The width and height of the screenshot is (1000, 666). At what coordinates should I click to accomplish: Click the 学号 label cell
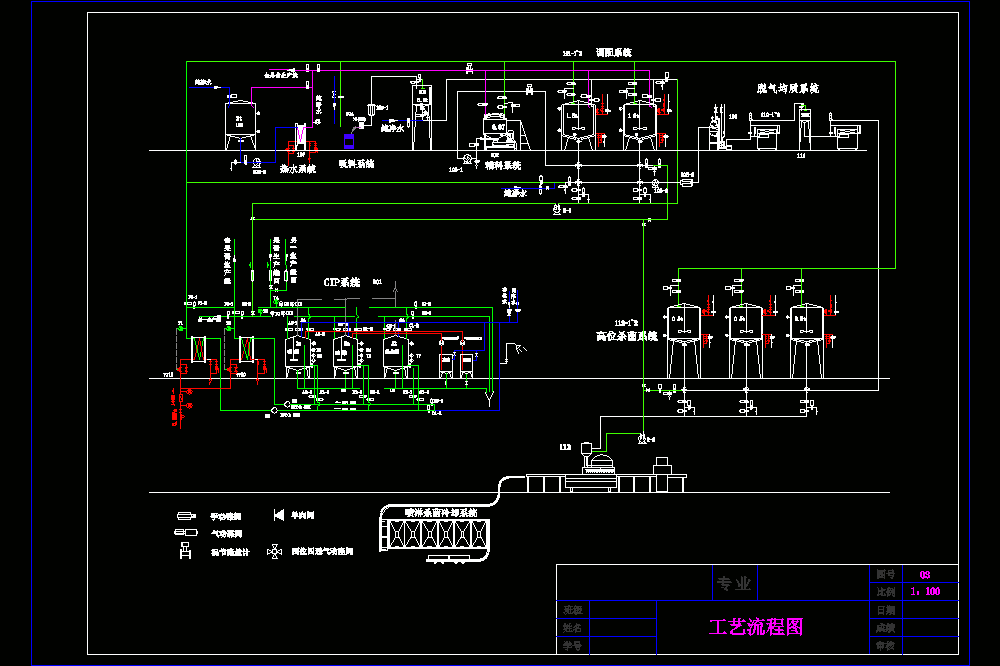pos(573,646)
